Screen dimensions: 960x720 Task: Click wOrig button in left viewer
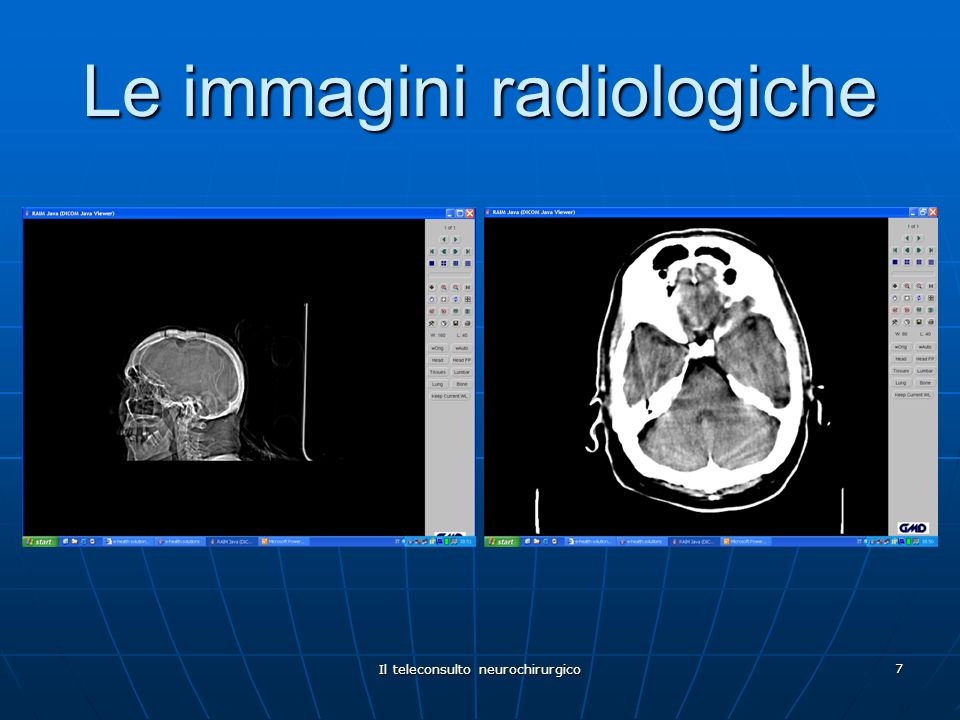pyautogui.click(x=438, y=348)
